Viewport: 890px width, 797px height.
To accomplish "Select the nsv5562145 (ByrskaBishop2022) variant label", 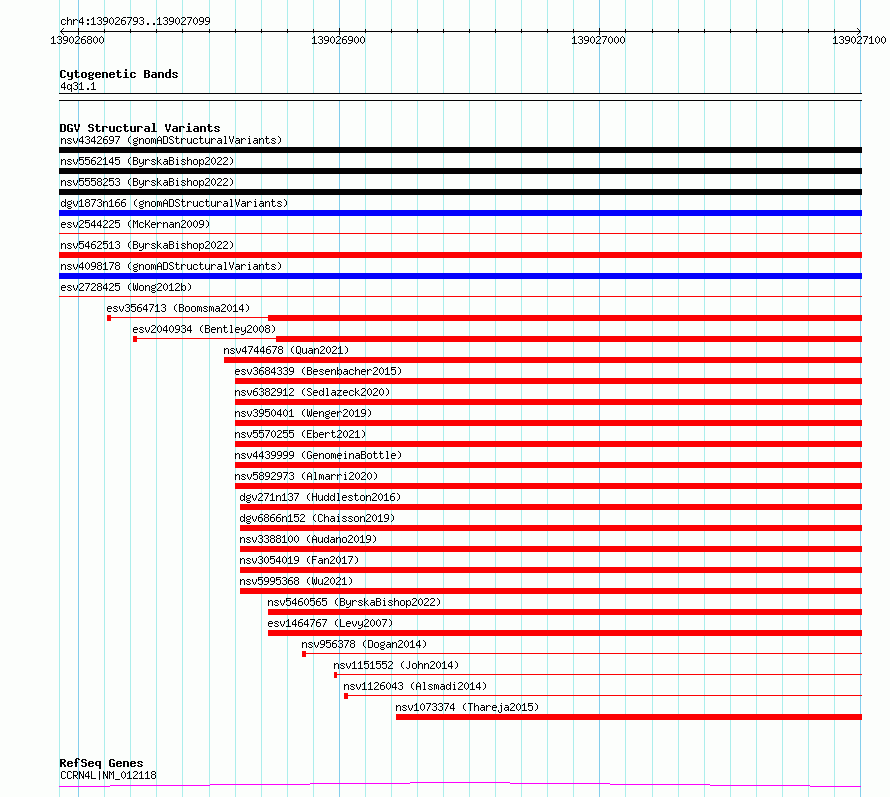I will click(x=147, y=161).
